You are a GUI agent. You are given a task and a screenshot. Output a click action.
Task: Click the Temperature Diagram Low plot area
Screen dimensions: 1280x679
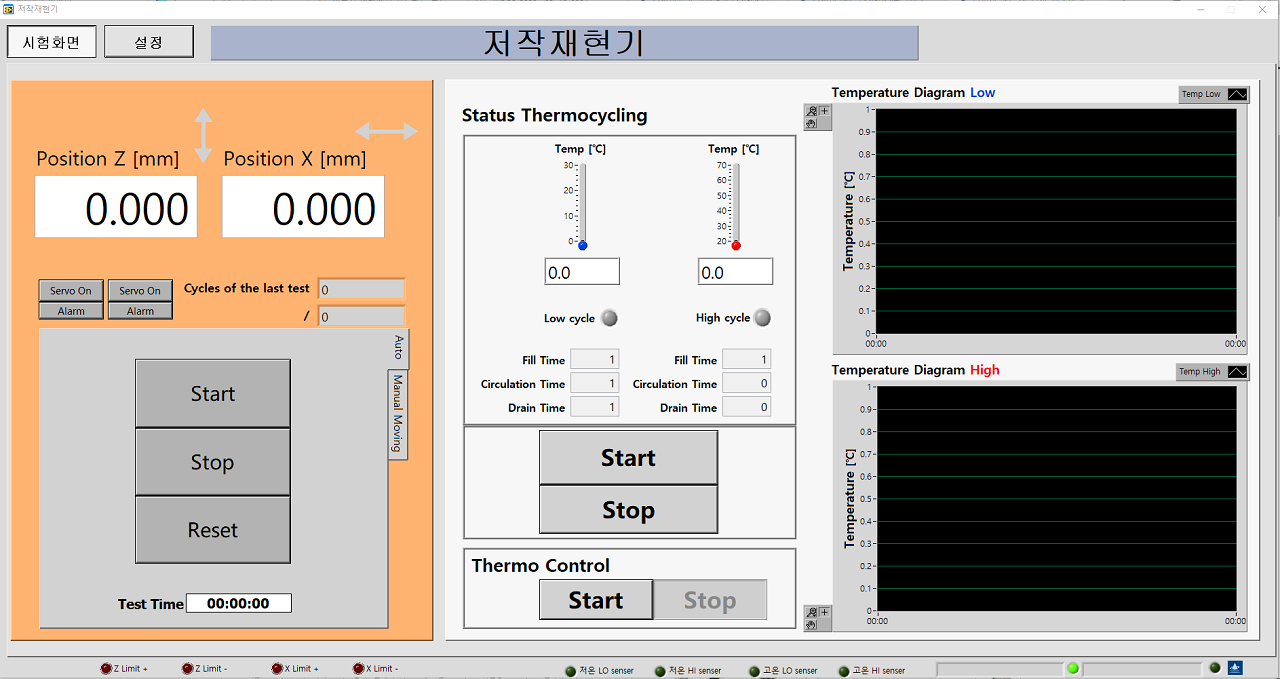1055,221
